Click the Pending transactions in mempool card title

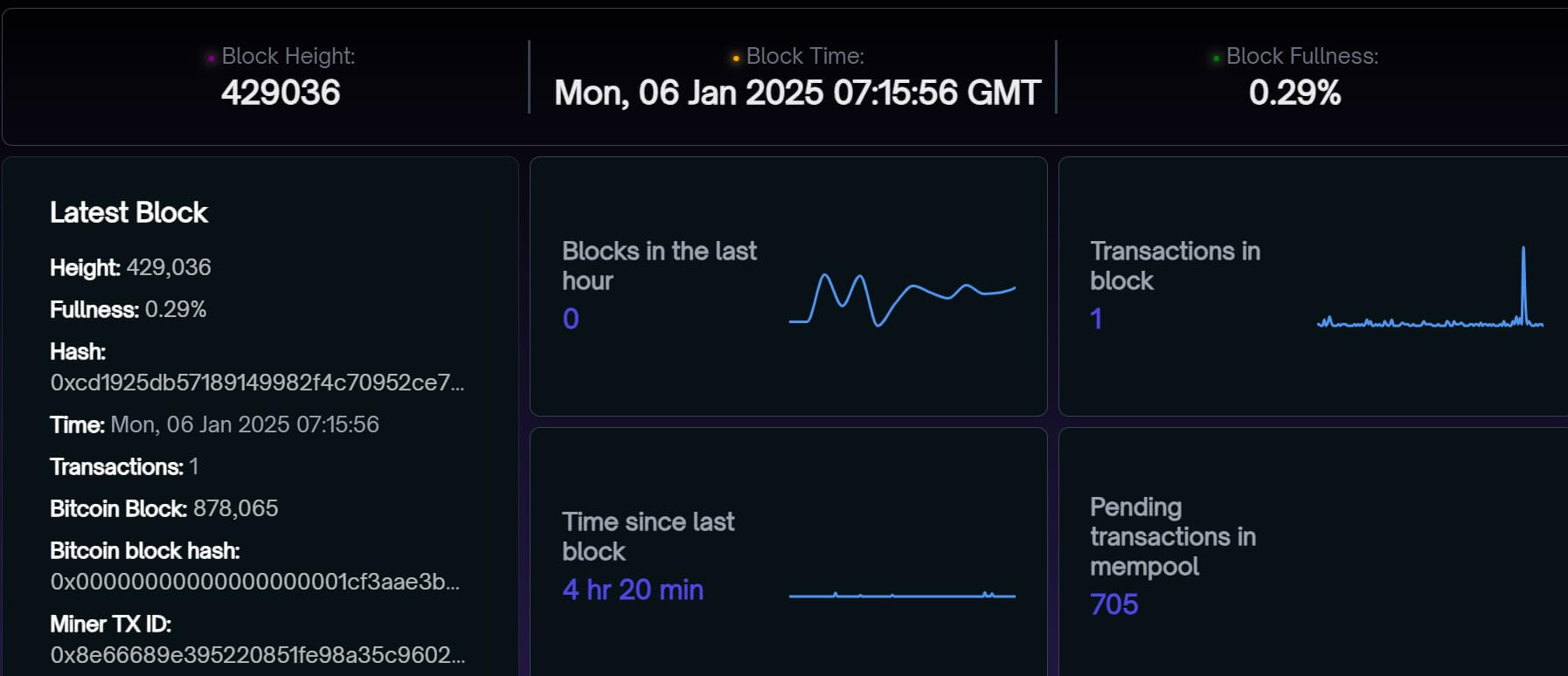(x=1173, y=536)
